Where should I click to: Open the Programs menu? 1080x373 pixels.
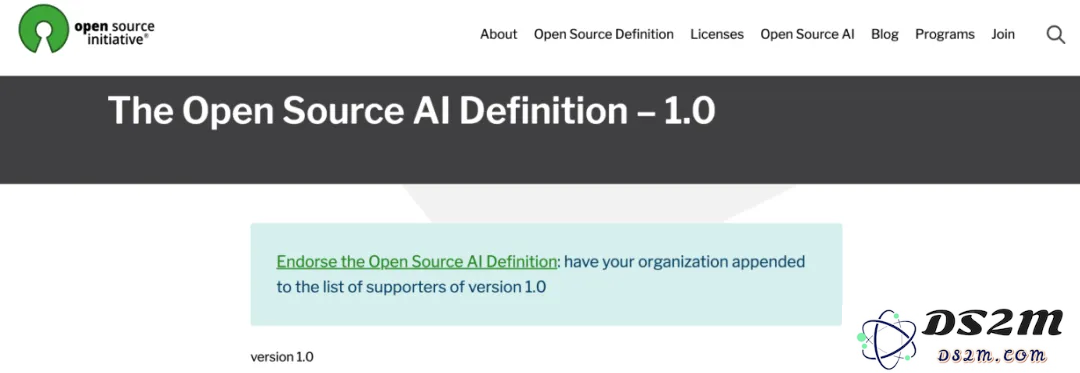tap(945, 34)
